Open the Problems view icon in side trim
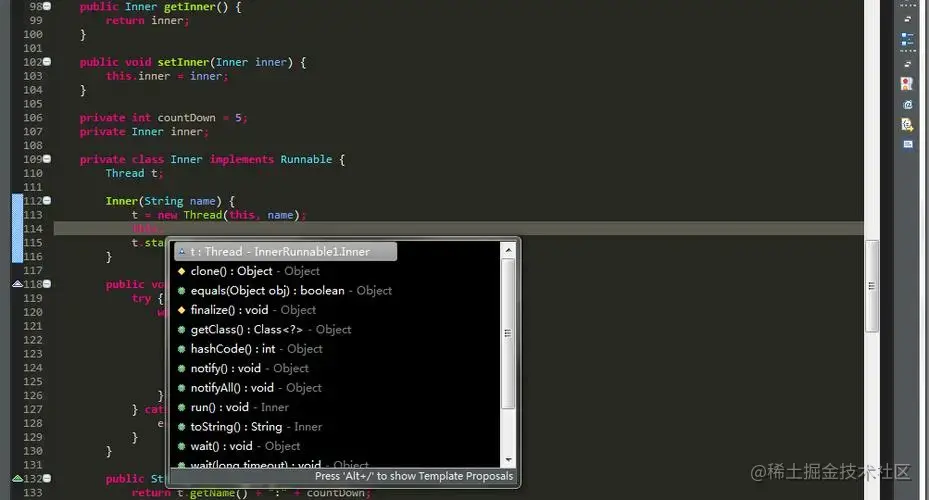Screen dimensions: 929x500 (x=907, y=84)
